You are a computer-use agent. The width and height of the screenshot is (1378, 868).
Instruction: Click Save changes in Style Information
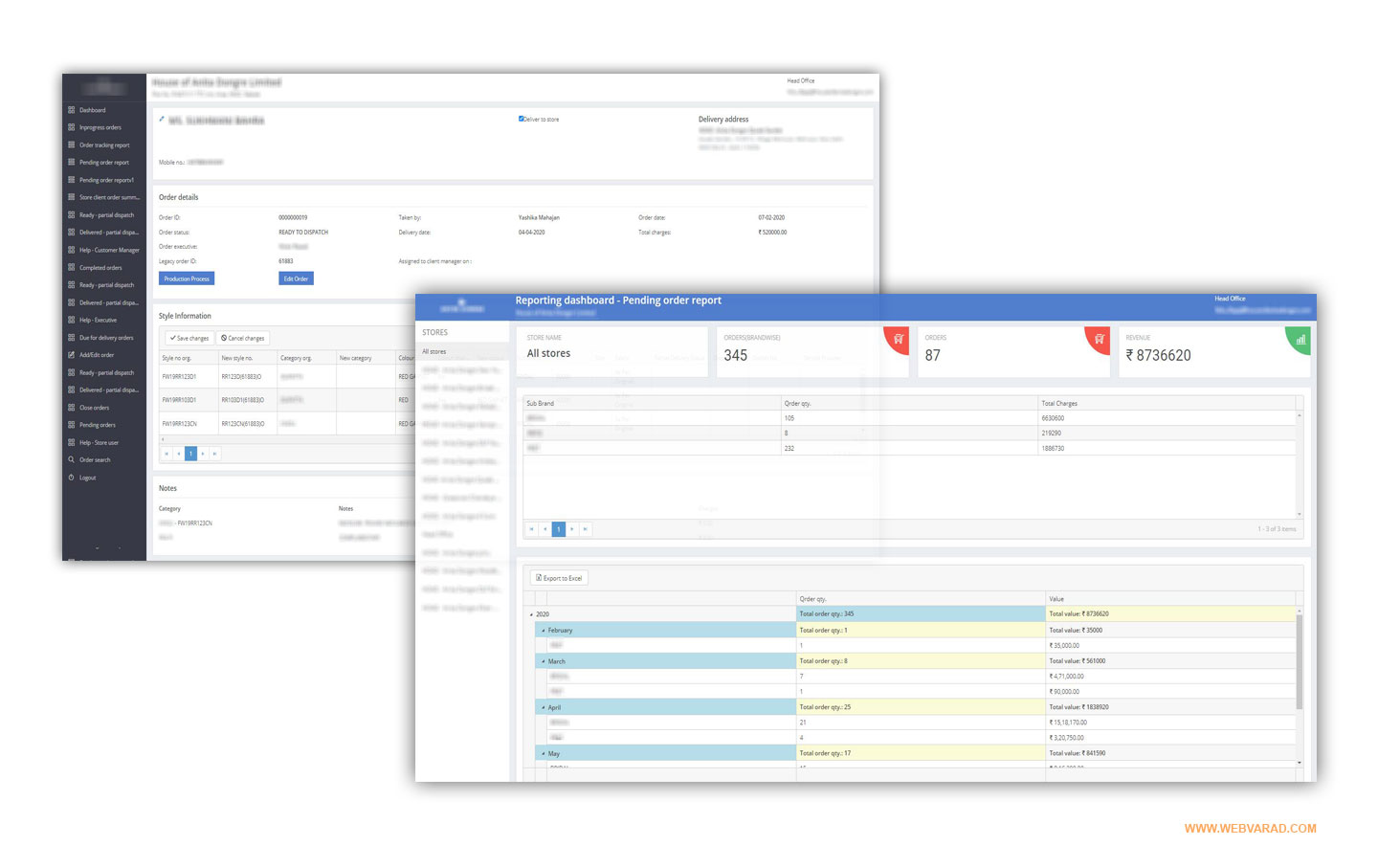(x=189, y=338)
